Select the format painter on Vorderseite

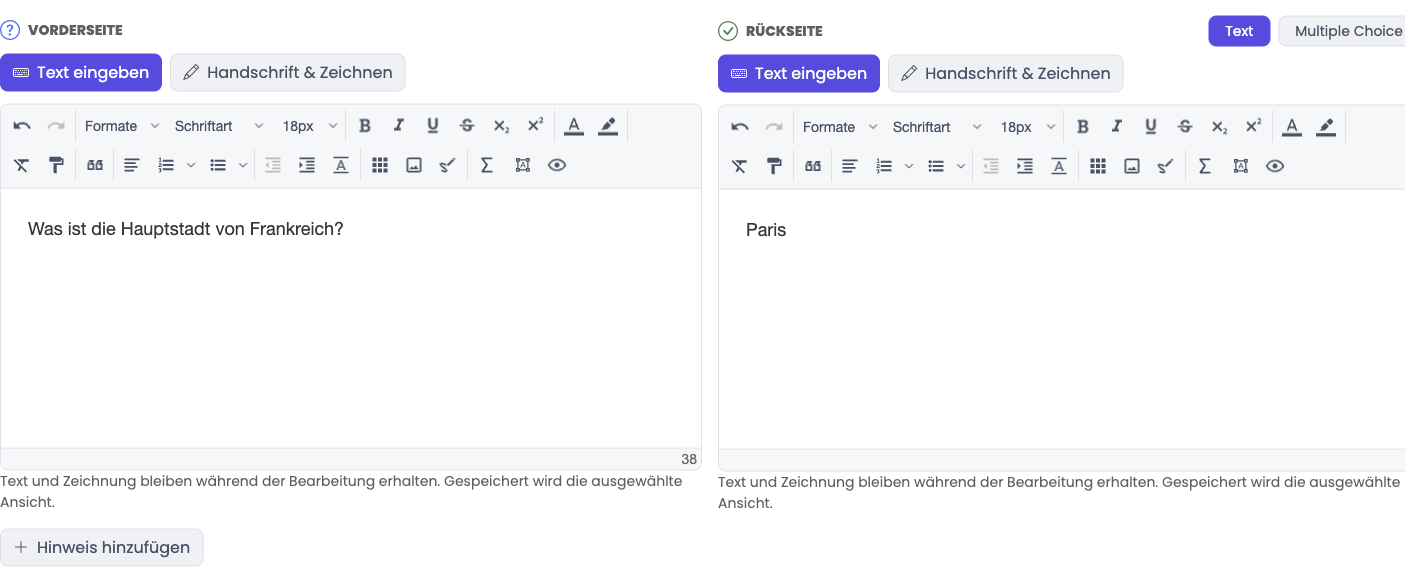[x=56, y=165]
